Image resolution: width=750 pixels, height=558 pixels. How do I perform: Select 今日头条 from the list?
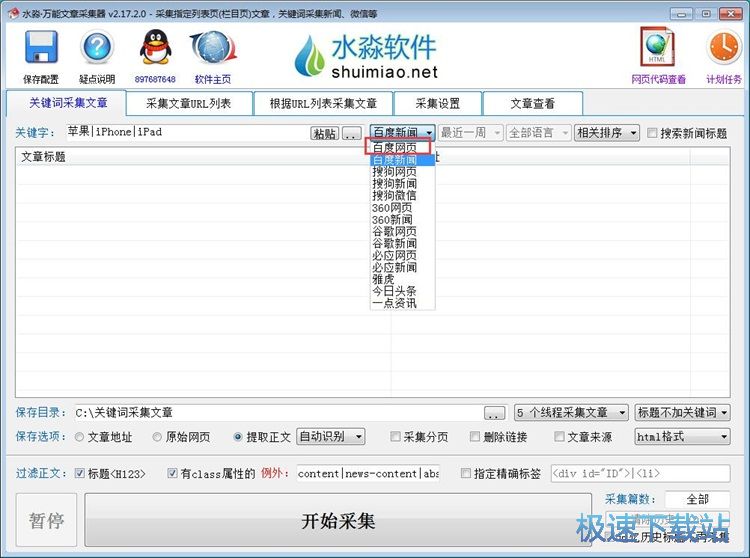coord(403,292)
